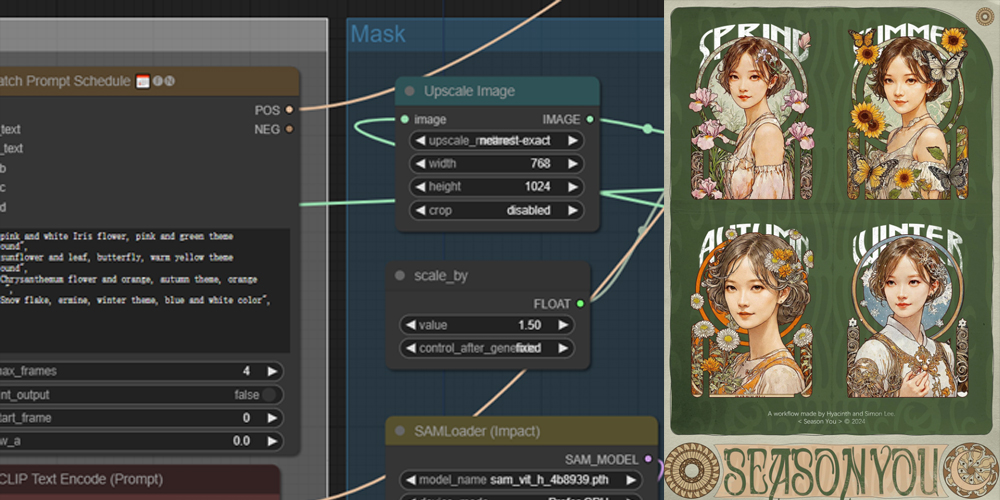Click the Winter portrait in the poster
This screenshot has height=500, width=1000.
(x=907, y=313)
